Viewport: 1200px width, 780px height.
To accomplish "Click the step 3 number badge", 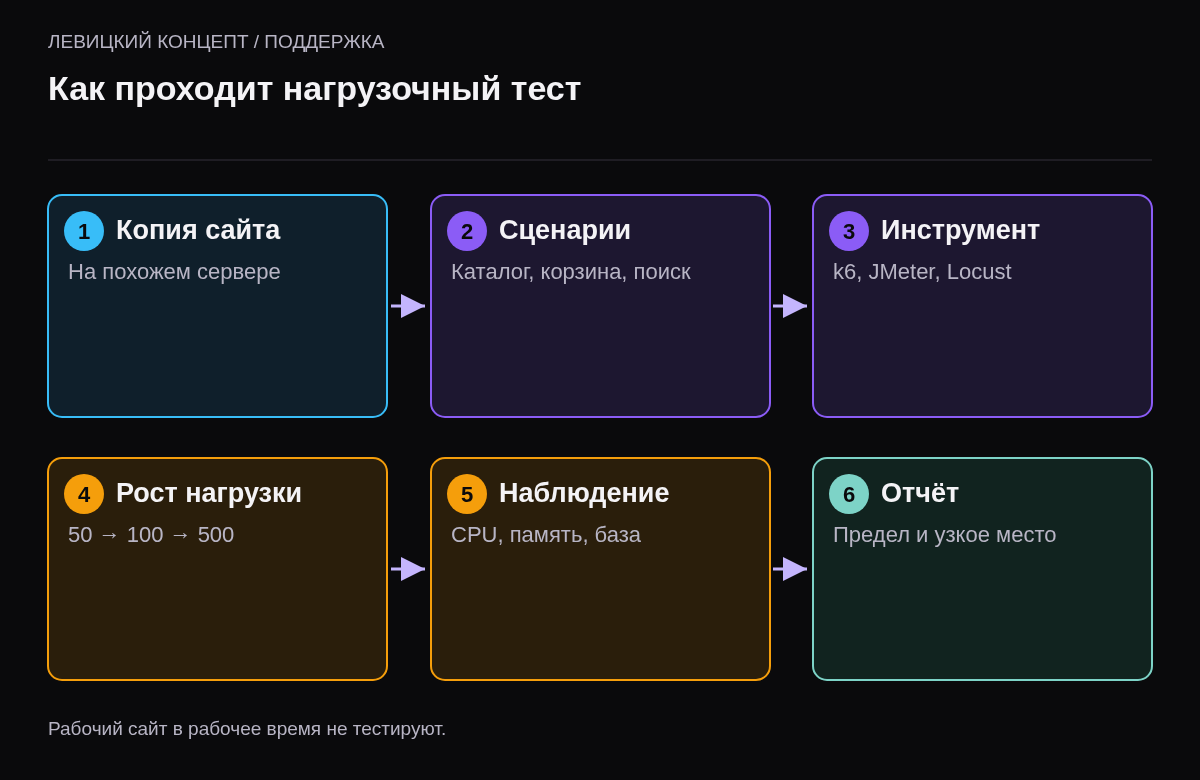I will (x=849, y=231).
